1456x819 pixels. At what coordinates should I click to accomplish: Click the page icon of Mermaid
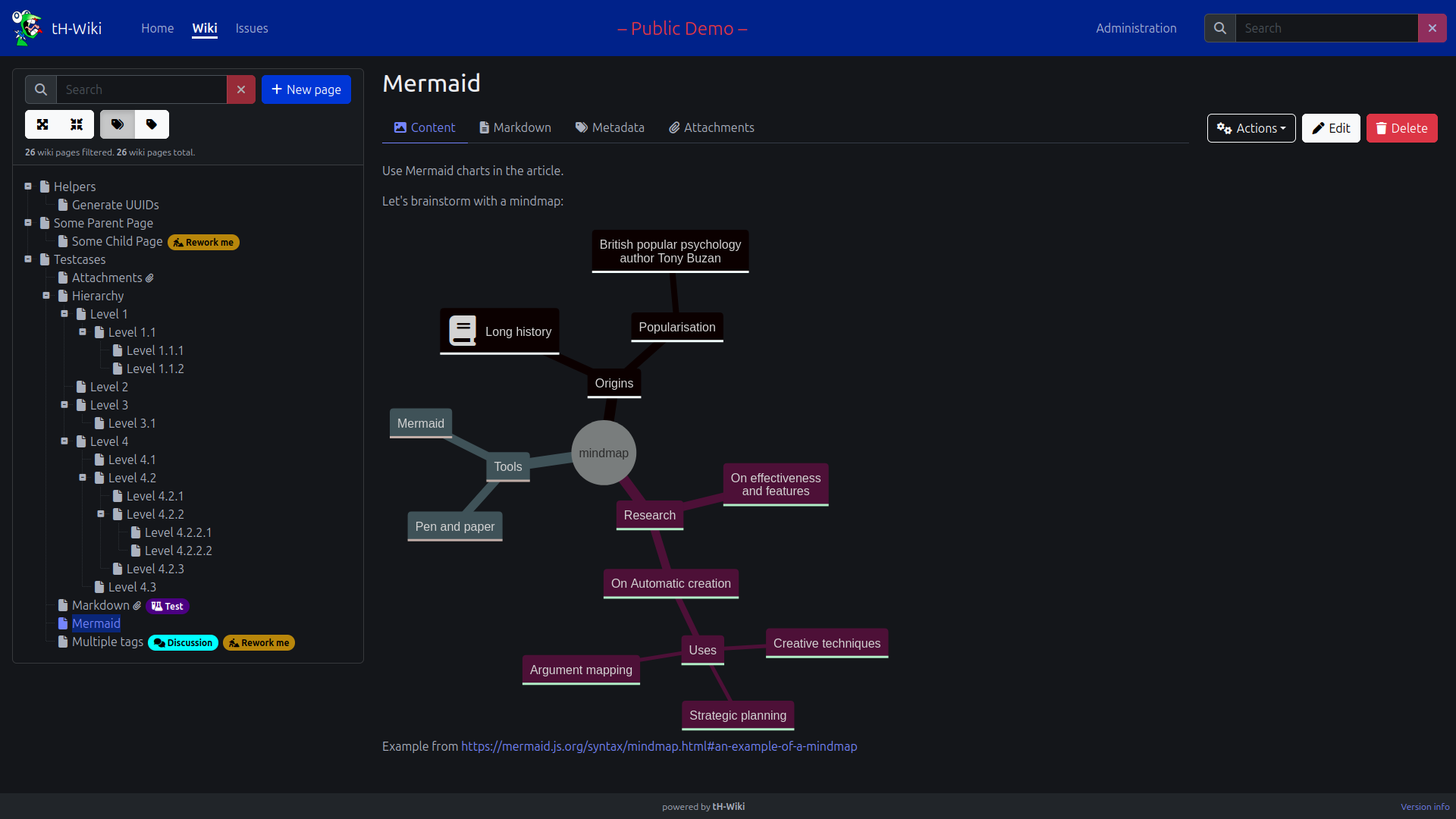pyautogui.click(x=63, y=623)
